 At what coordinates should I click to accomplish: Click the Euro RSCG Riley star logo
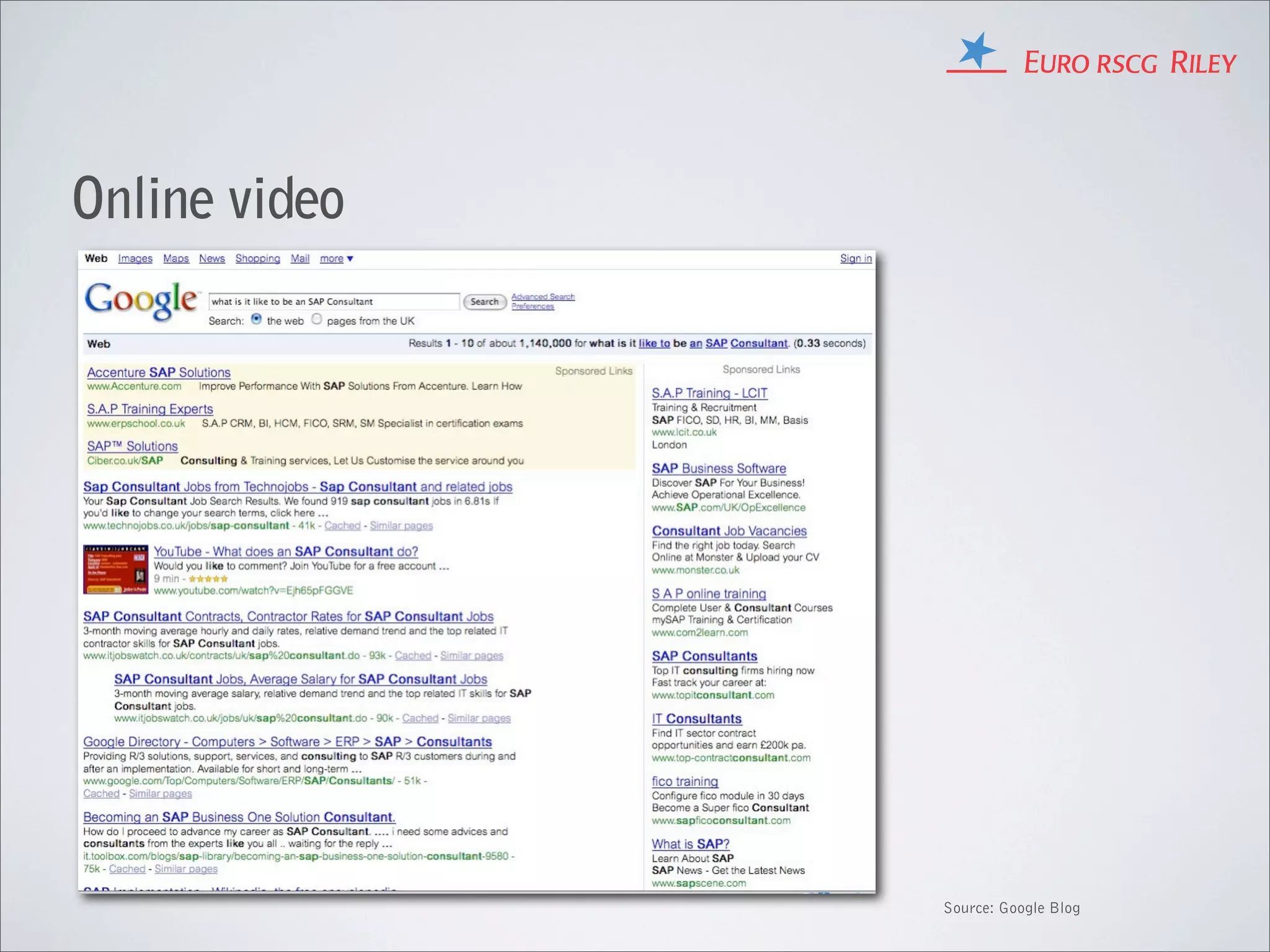tap(977, 51)
